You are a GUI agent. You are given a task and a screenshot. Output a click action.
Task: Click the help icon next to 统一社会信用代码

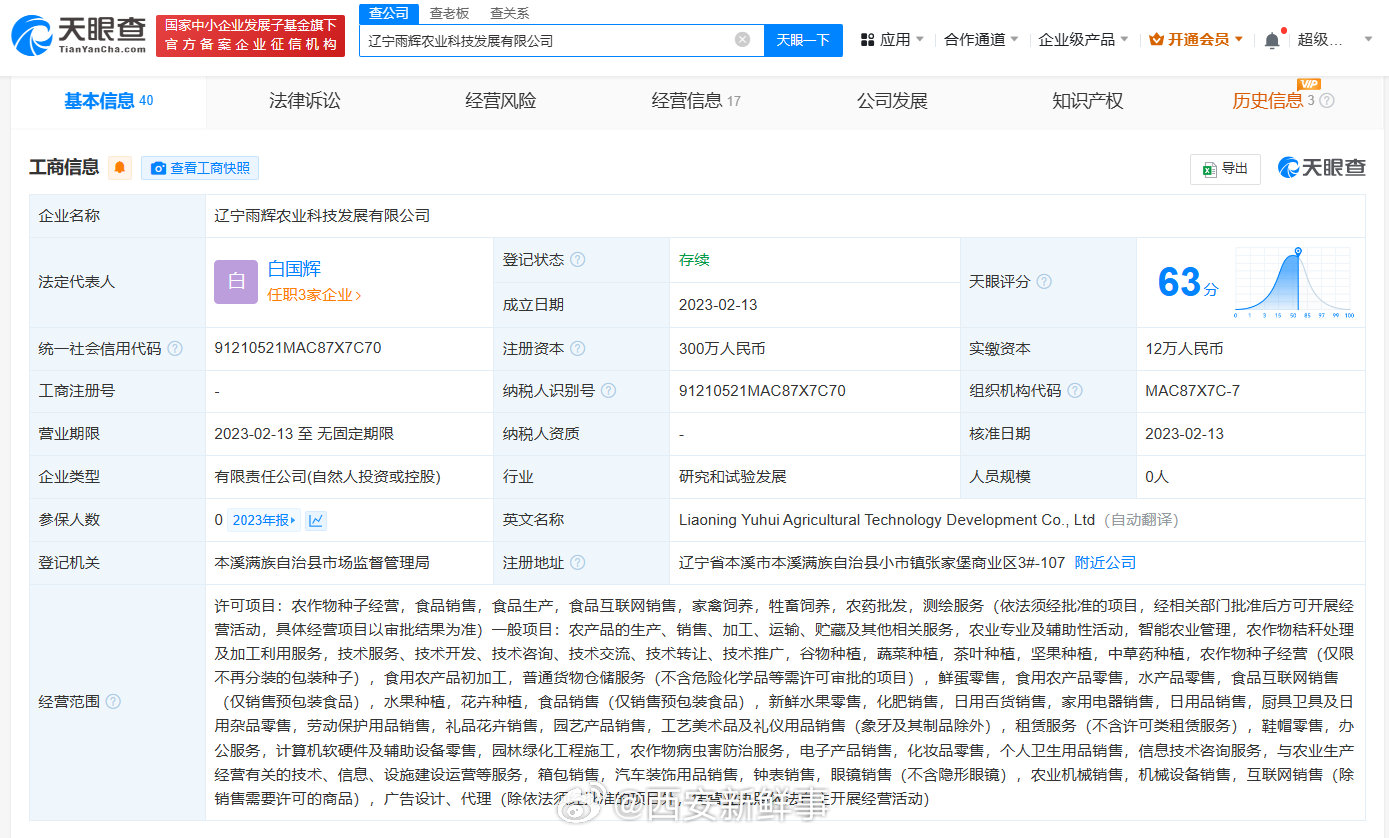[x=175, y=349]
